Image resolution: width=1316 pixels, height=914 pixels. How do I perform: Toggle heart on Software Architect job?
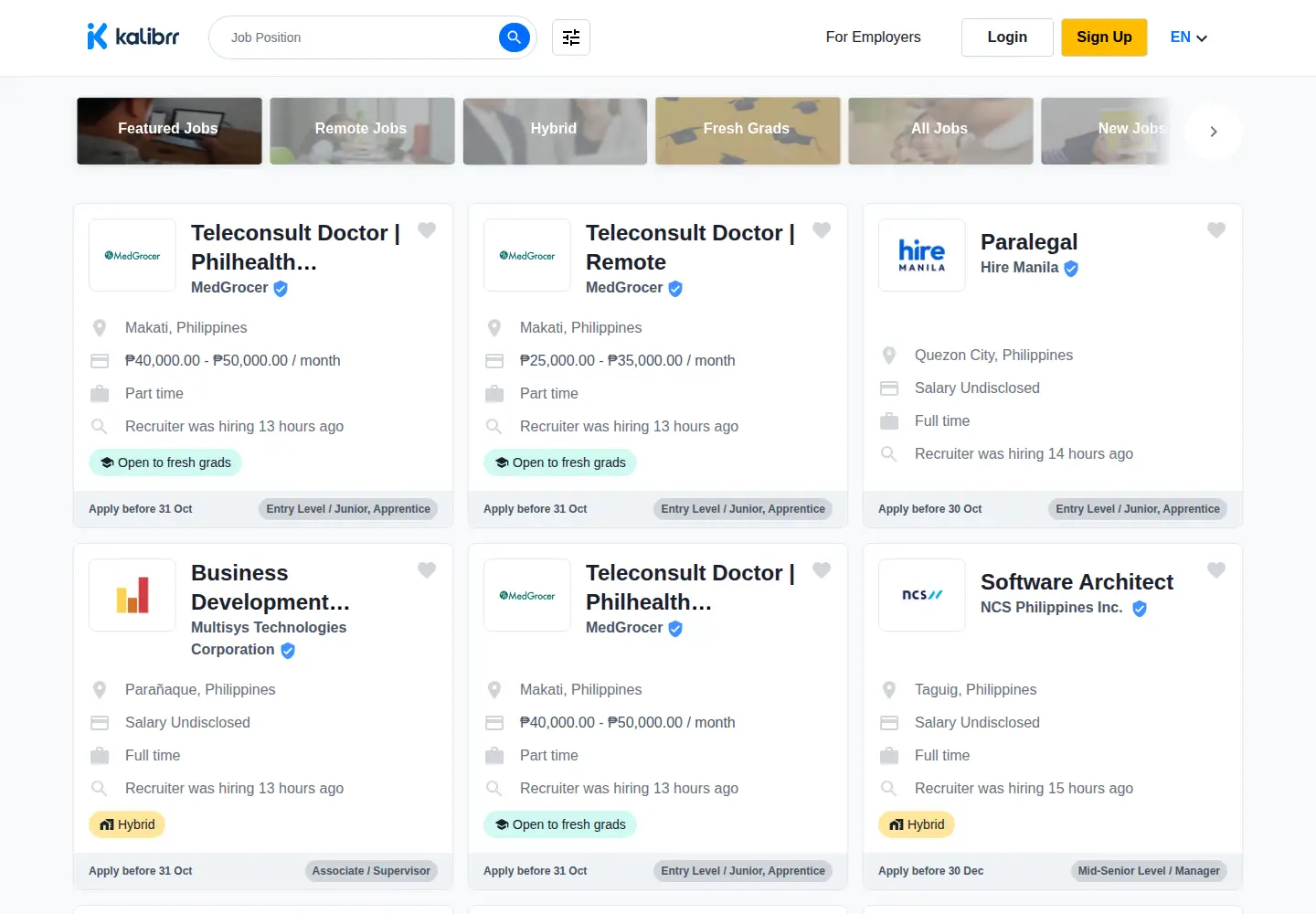[x=1216, y=570]
